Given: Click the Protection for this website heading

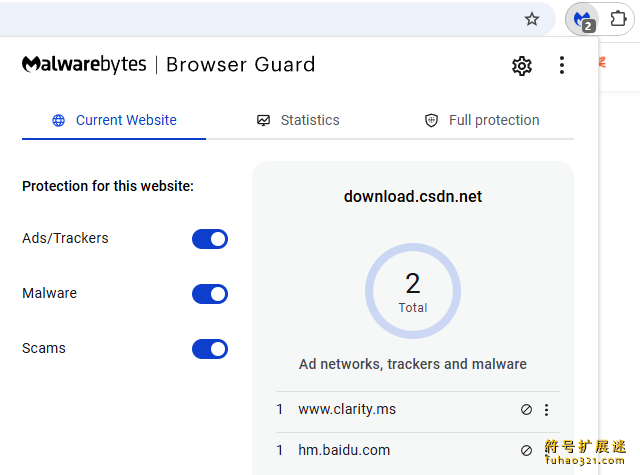Looking at the screenshot, I should [108, 186].
